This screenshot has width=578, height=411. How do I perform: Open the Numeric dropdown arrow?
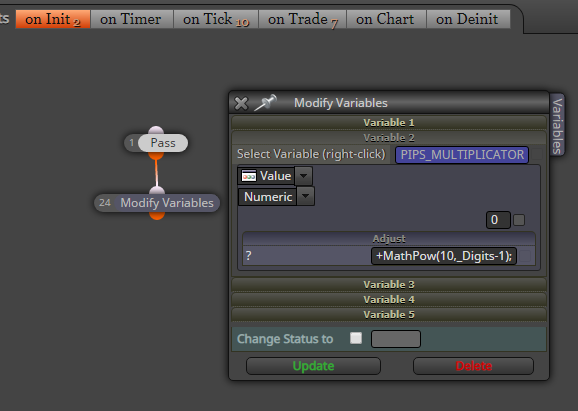point(306,196)
